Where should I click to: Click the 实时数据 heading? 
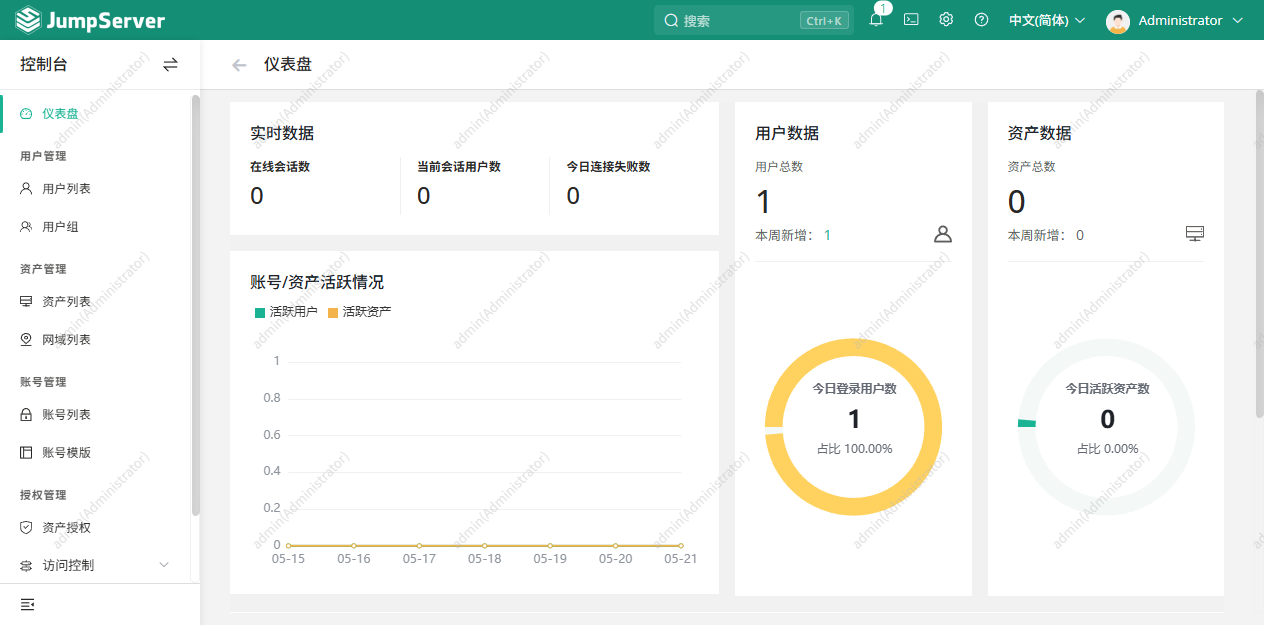point(282,133)
